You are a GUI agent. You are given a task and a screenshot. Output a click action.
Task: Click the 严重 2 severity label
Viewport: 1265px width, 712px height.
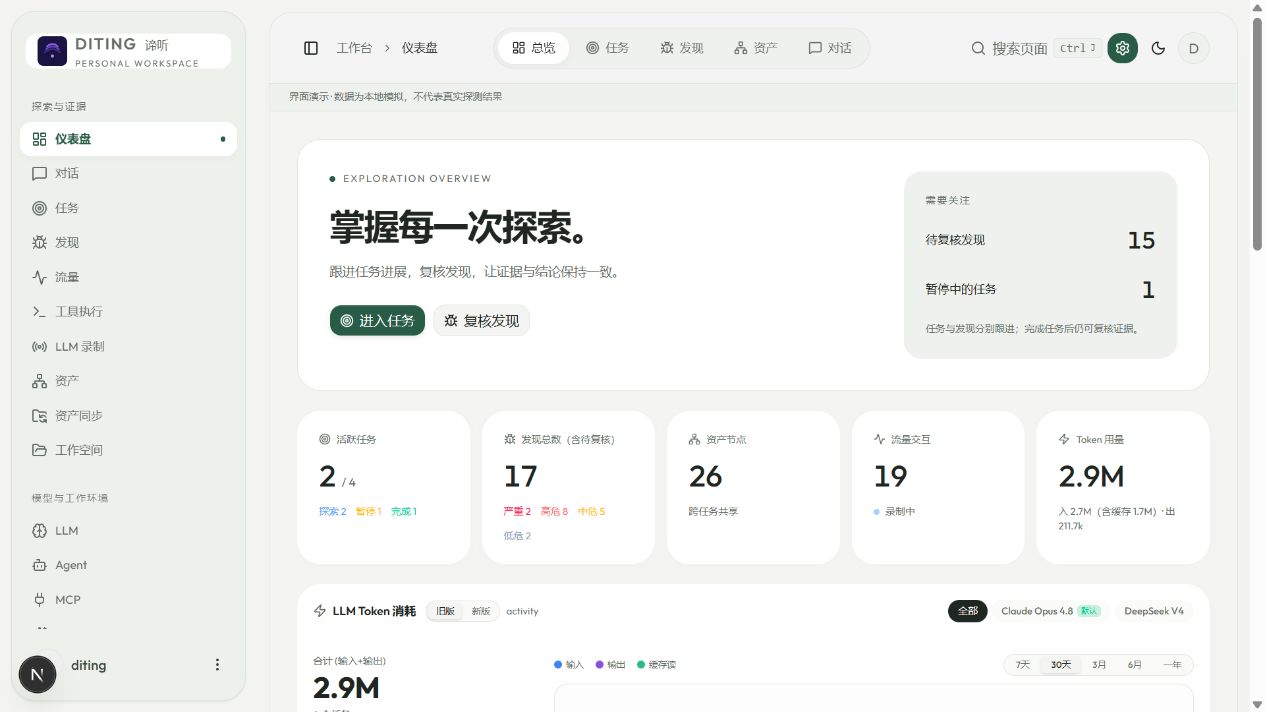coord(518,511)
